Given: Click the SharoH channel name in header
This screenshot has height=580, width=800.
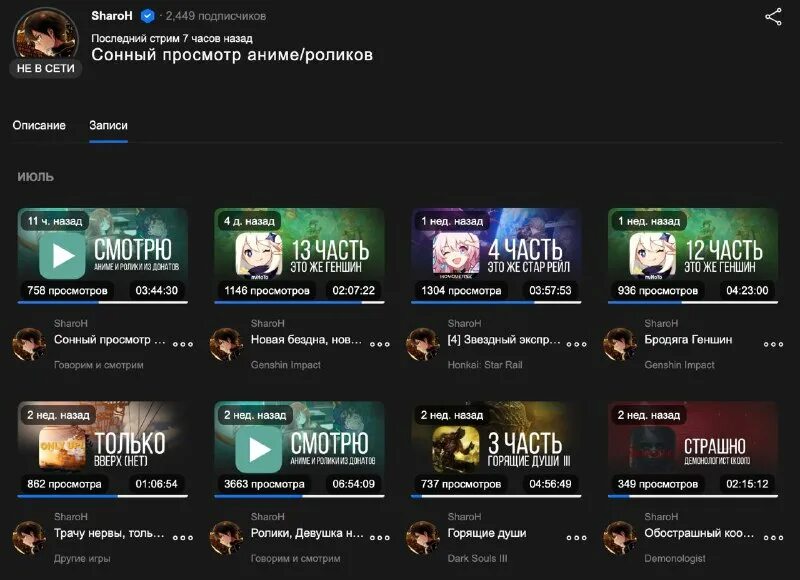Looking at the screenshot, I should [112, 16].
